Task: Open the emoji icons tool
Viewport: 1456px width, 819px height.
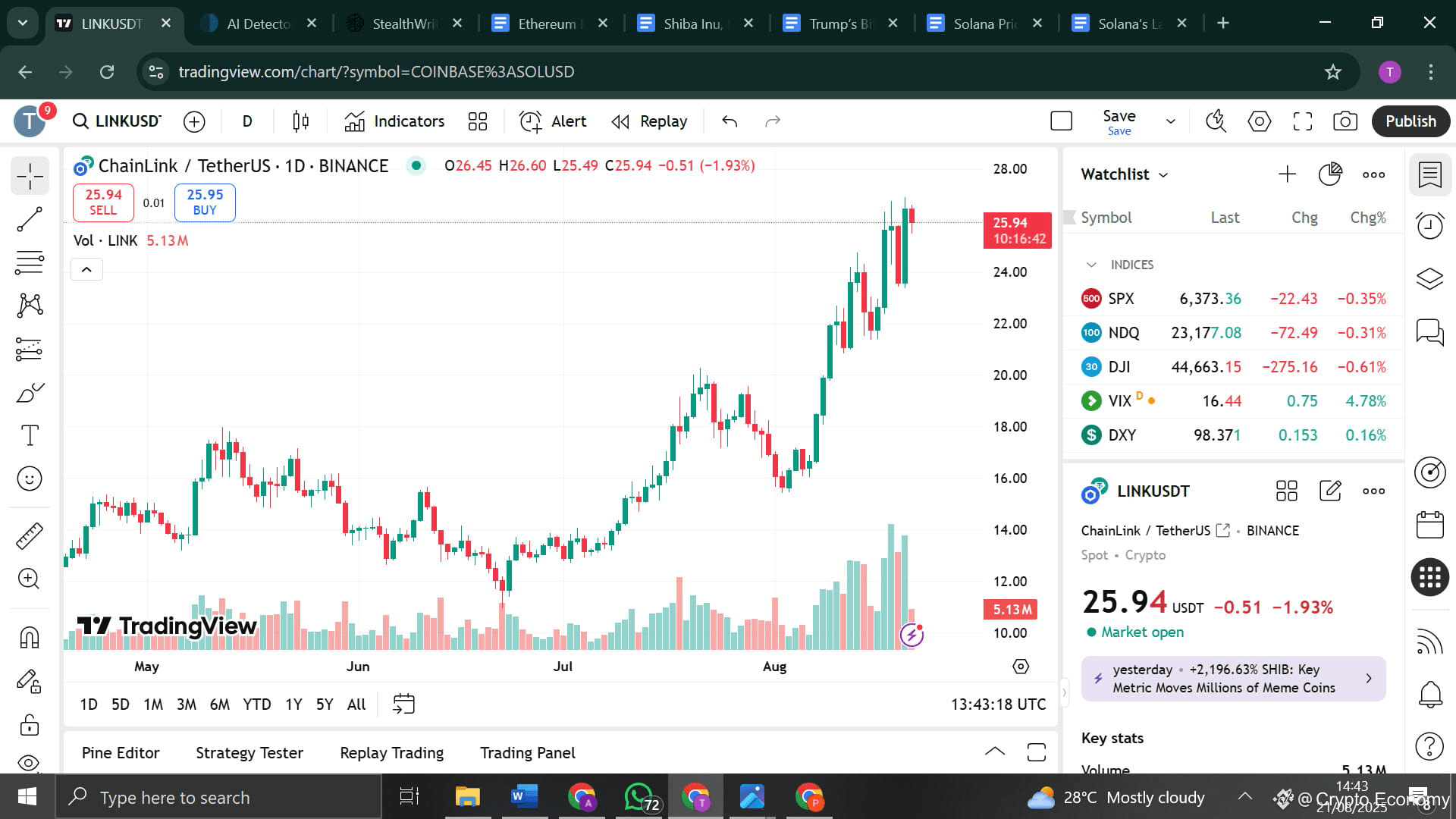Action: pos(30,479)
